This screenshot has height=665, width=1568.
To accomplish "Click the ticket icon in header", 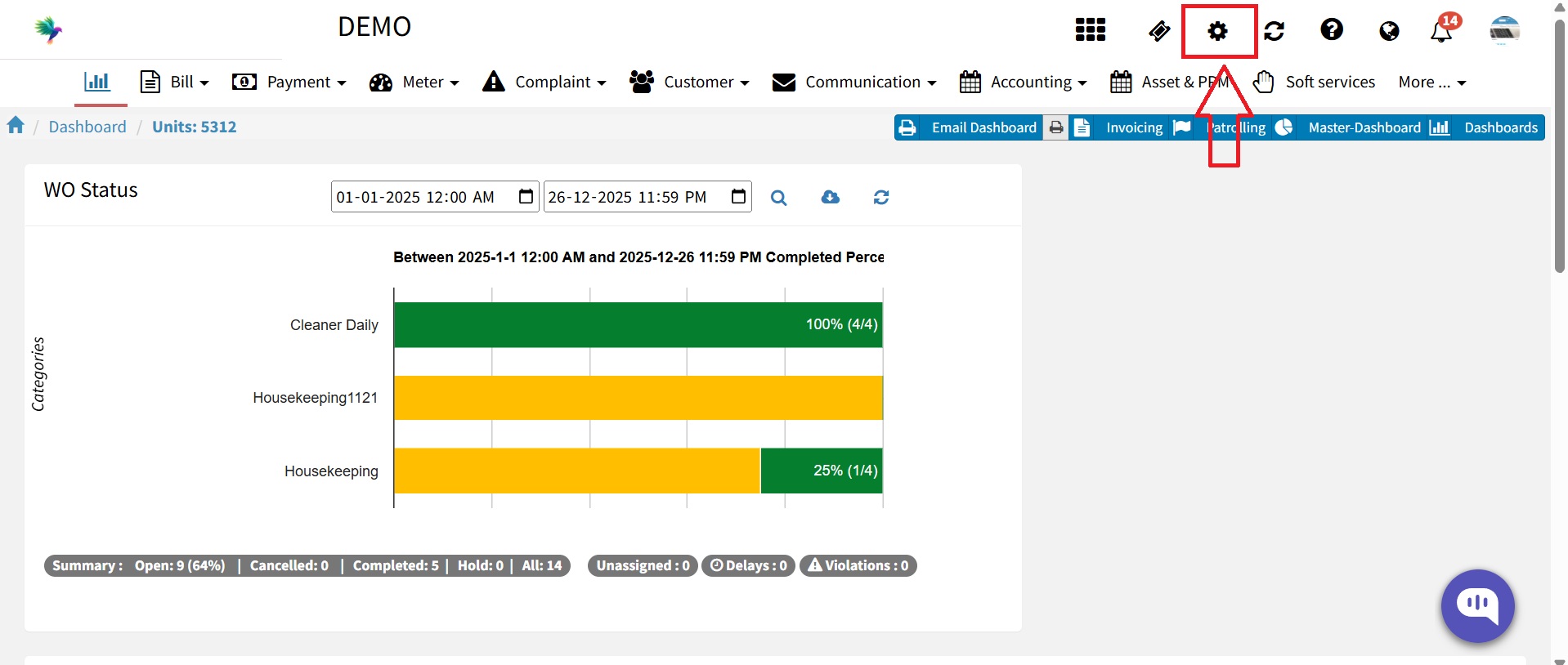I will 1158,31.
